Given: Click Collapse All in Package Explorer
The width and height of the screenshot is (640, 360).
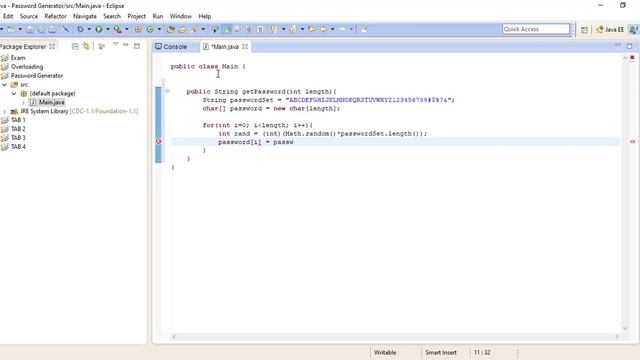Looking at the screenshot, I should pyautogui.click(x=75, y=47).
